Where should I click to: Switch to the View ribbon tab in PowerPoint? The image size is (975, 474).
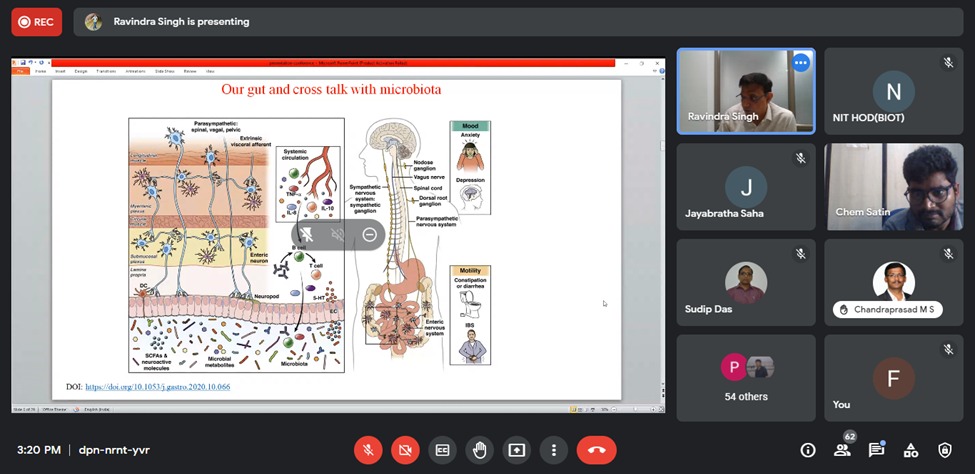tap(210, 71)
